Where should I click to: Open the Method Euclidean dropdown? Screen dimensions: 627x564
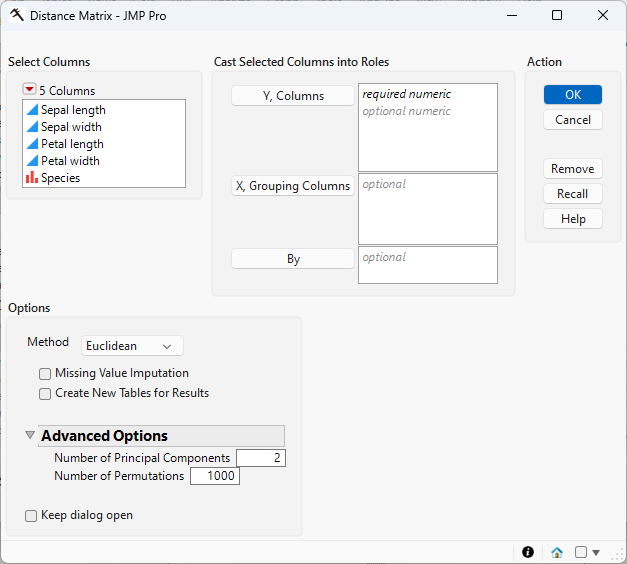coord(132,346)
